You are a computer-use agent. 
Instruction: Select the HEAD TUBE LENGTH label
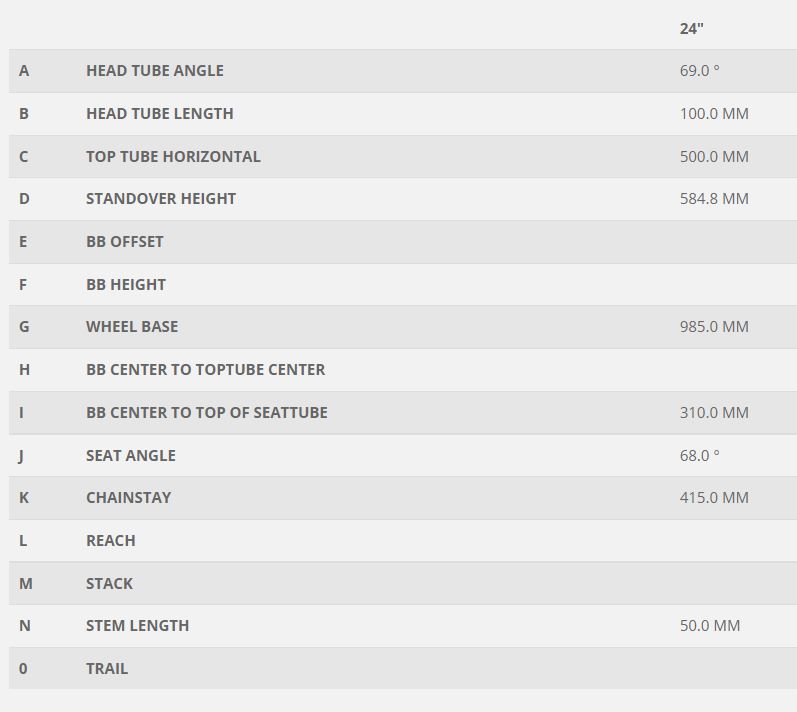point(160,114)
